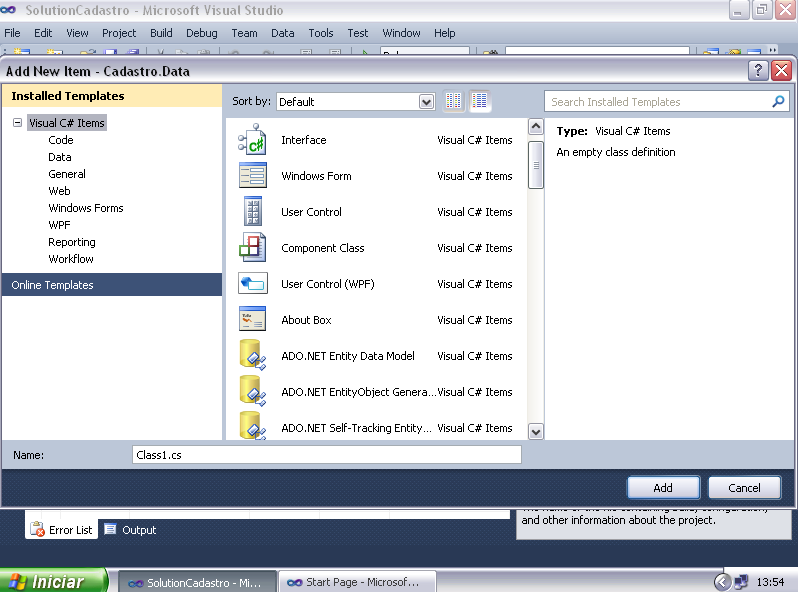This screenshot has width=798, height=592.
Task: Open the Tools menu
Action: point(321,33)
